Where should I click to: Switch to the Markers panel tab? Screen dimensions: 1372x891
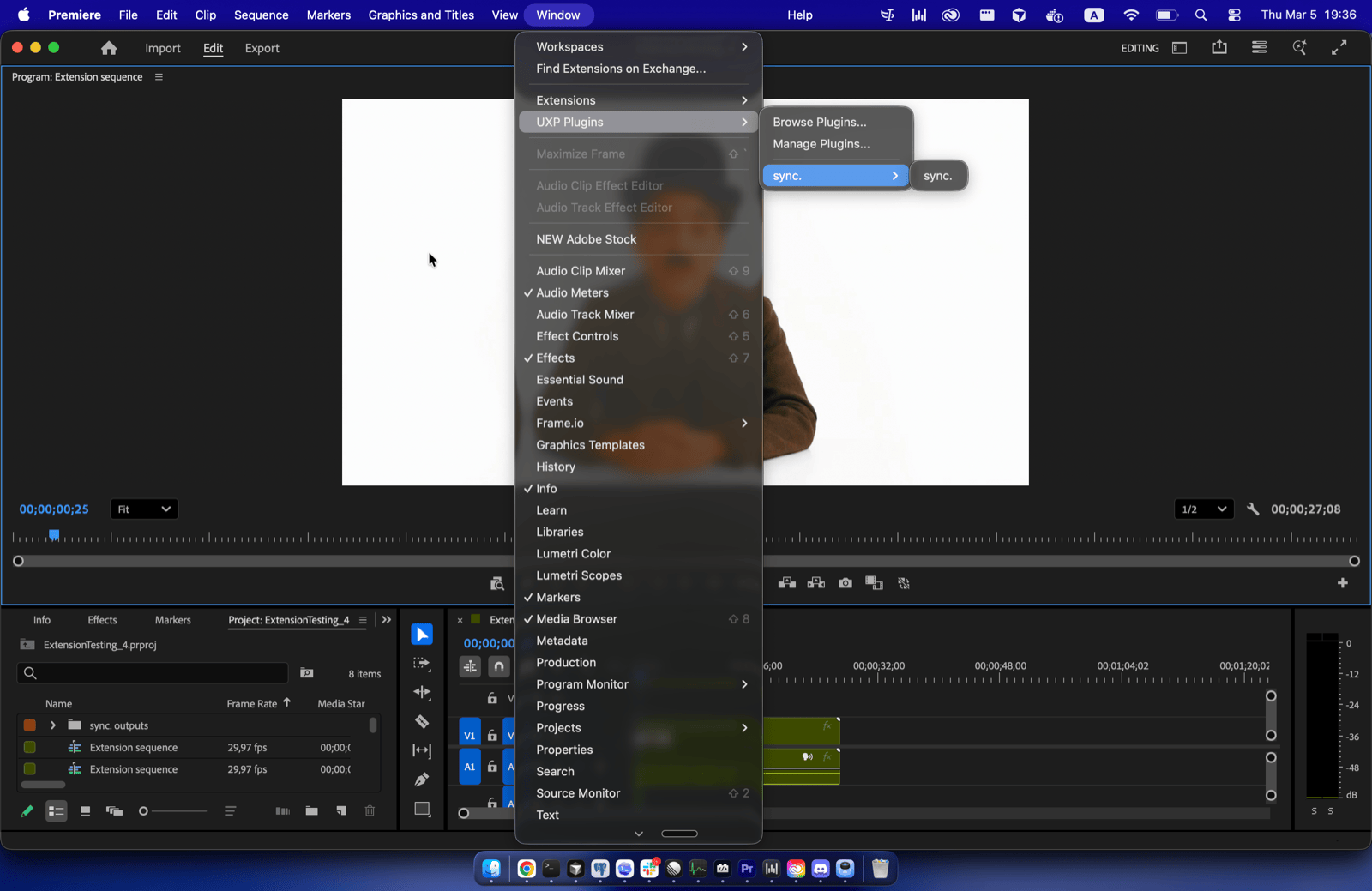point(172,620)
